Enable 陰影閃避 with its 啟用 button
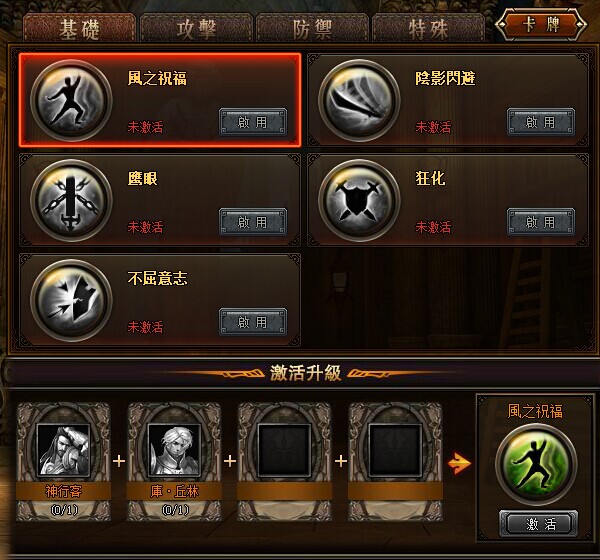The image size is (600, 560). point(541,122)
